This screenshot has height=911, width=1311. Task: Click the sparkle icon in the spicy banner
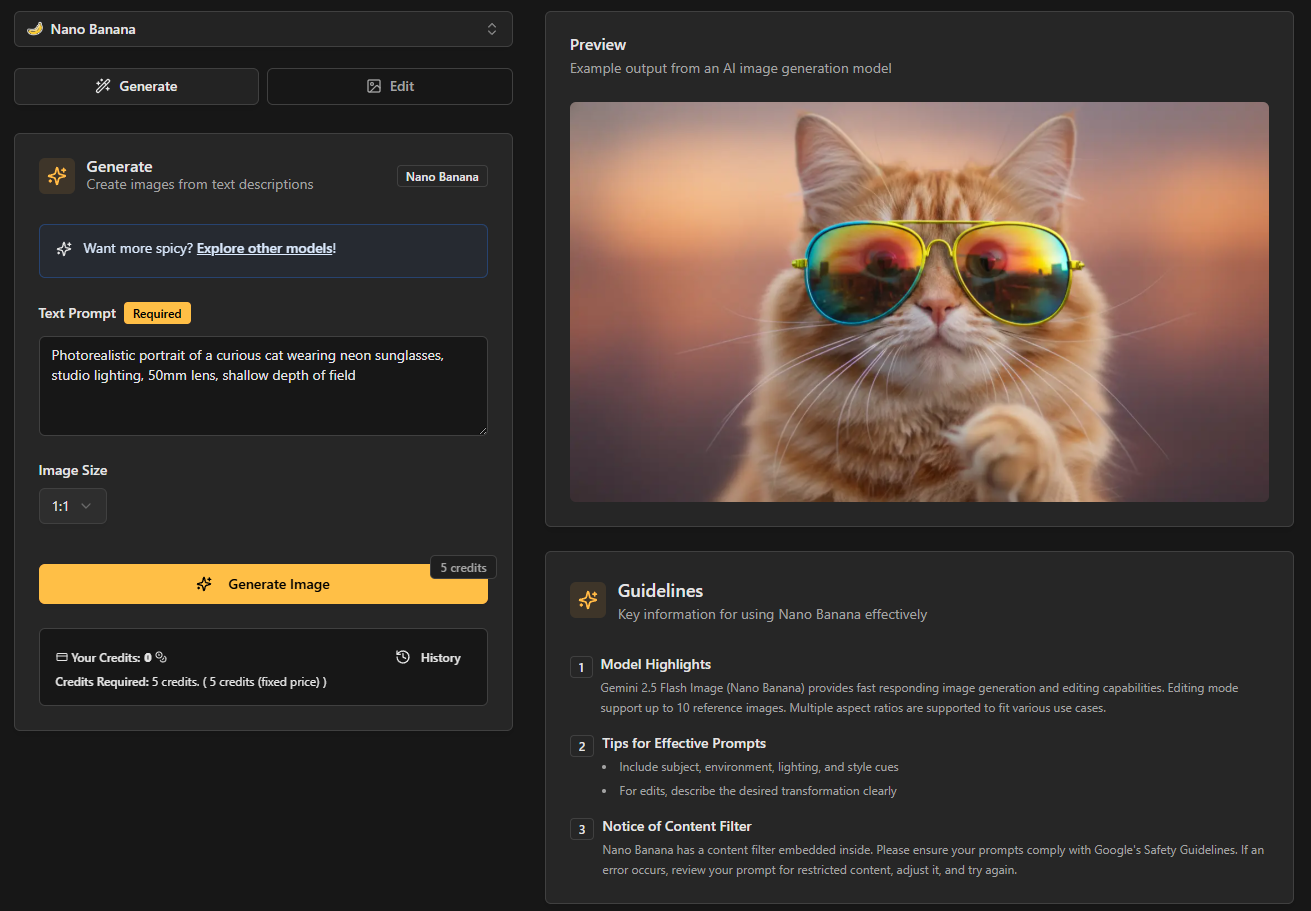pyautogui.click(x=64, y=249)
